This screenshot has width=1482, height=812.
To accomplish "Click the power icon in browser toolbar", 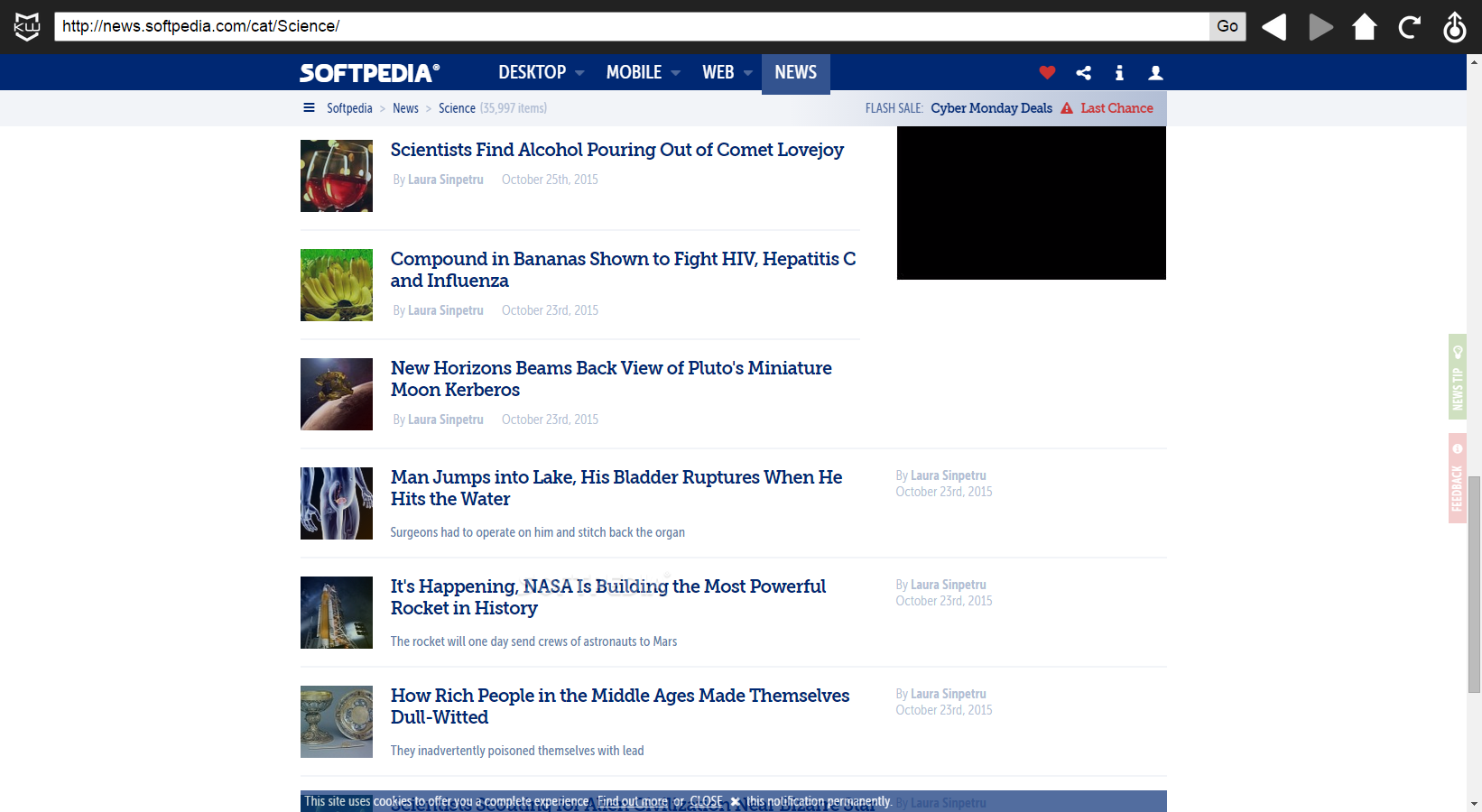I will pyautogui.click(x=1455, y=27).
